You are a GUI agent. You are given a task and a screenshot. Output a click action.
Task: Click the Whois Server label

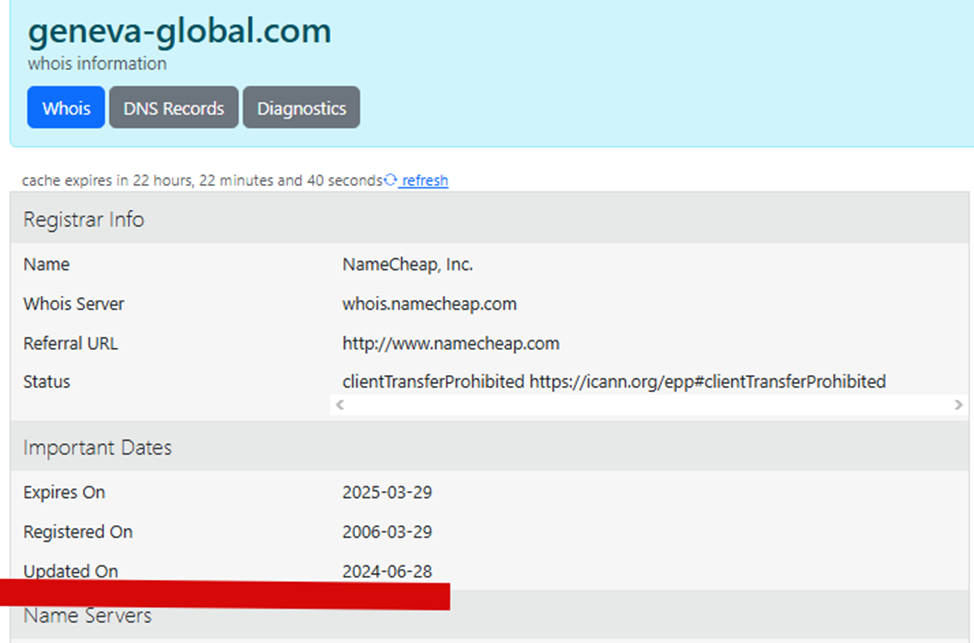(74, 304)
